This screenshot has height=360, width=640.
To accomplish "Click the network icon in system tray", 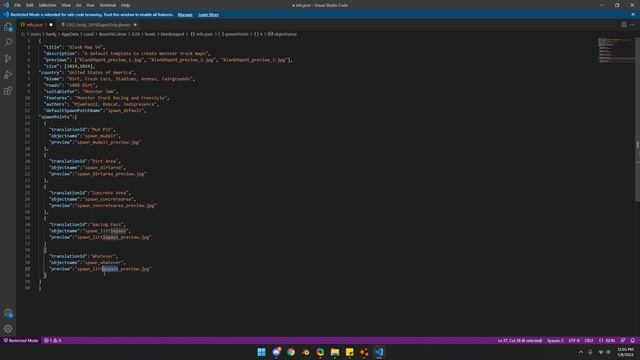I will tap(600, 352).
